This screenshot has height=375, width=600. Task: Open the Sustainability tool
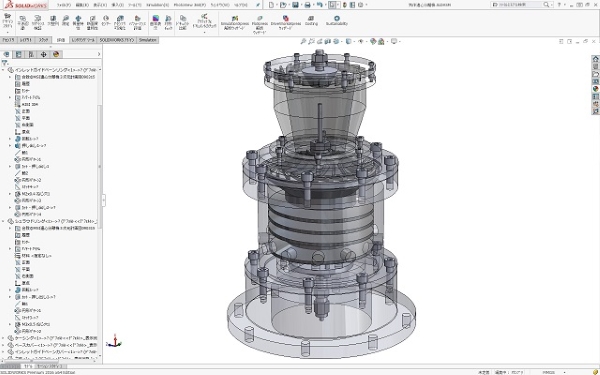(337, 21)
